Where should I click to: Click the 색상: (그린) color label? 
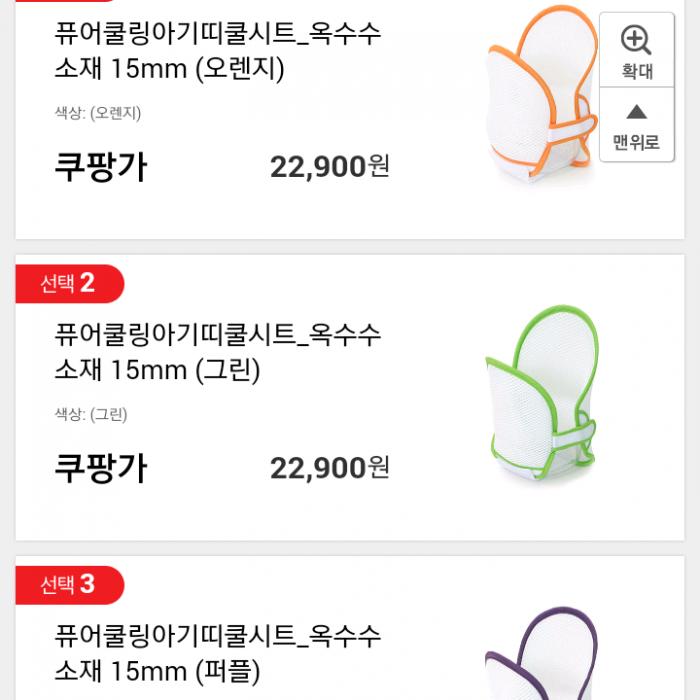91,414
